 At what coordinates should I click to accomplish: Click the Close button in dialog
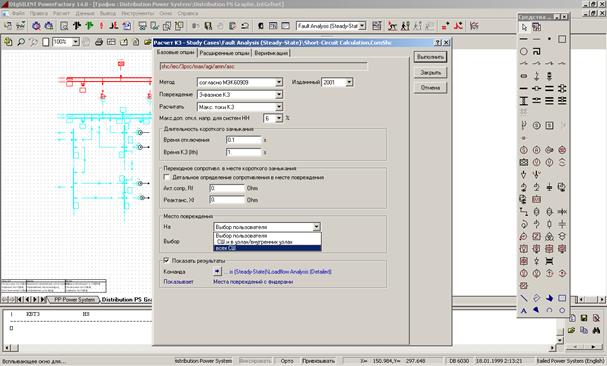point(430,72)
